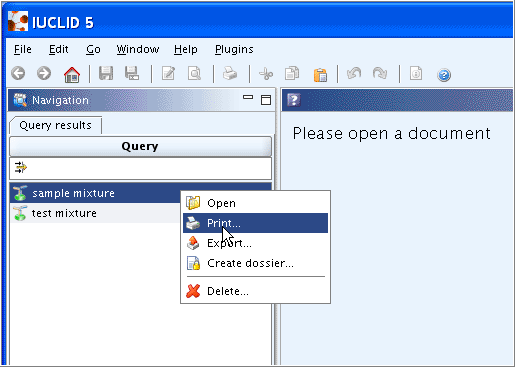The image size is (515, 367).
Task: Open Help via blue question icon
Action: pos(444,75)
